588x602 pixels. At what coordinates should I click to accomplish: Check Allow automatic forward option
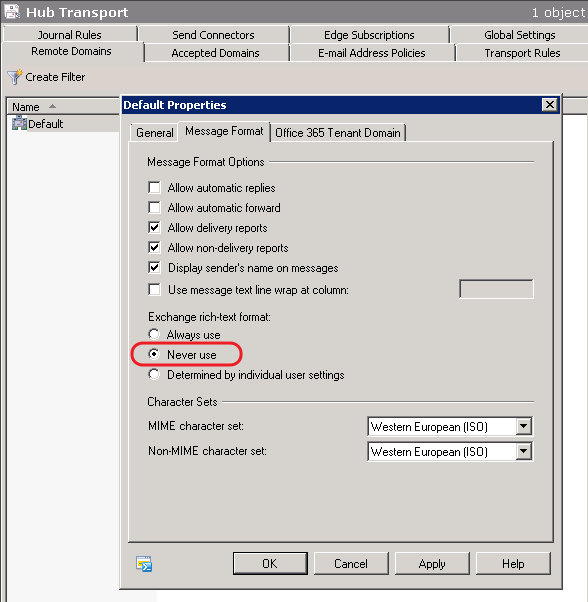[154, 207]
